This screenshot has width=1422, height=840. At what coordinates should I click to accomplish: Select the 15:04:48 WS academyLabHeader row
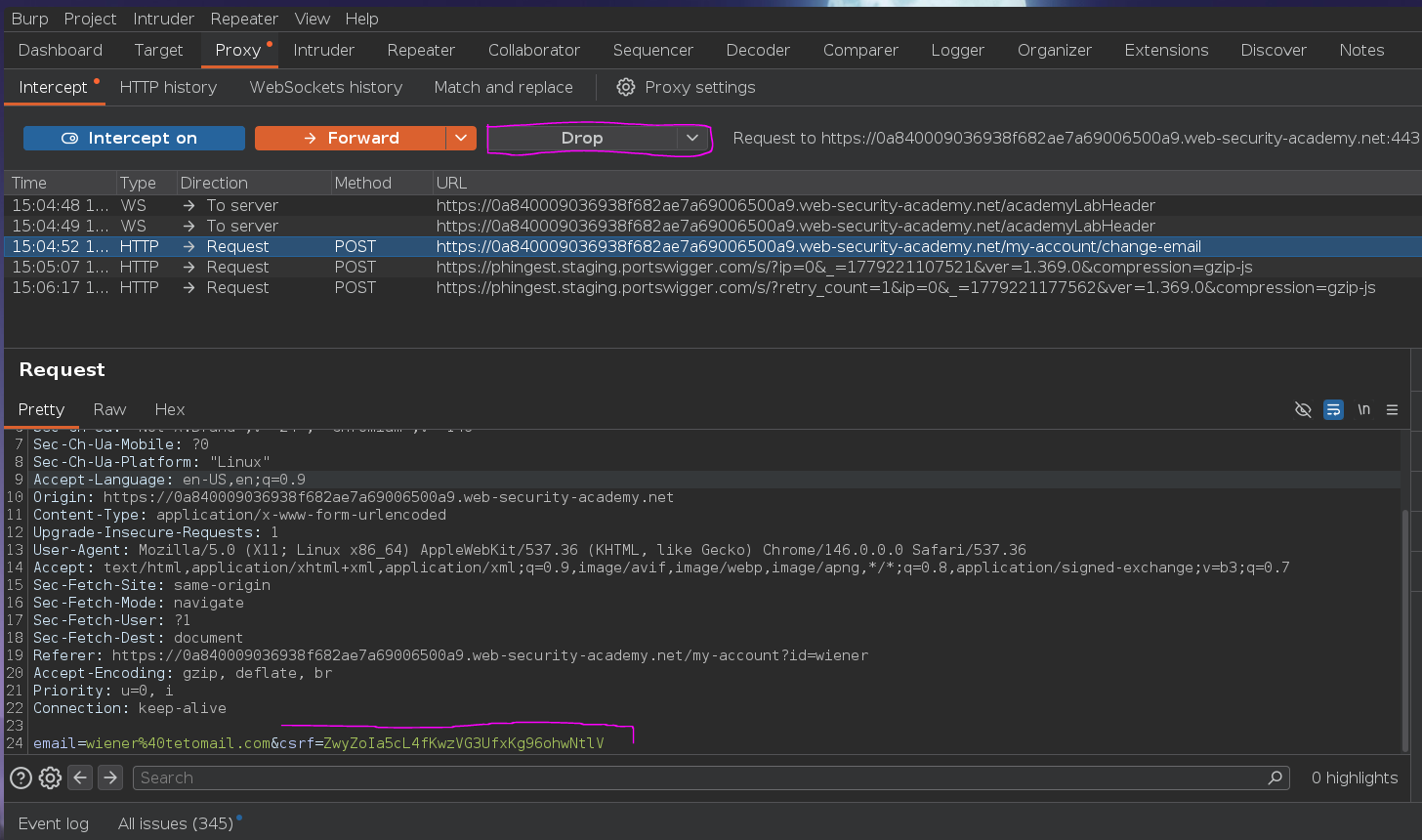(x=713, y=205)
